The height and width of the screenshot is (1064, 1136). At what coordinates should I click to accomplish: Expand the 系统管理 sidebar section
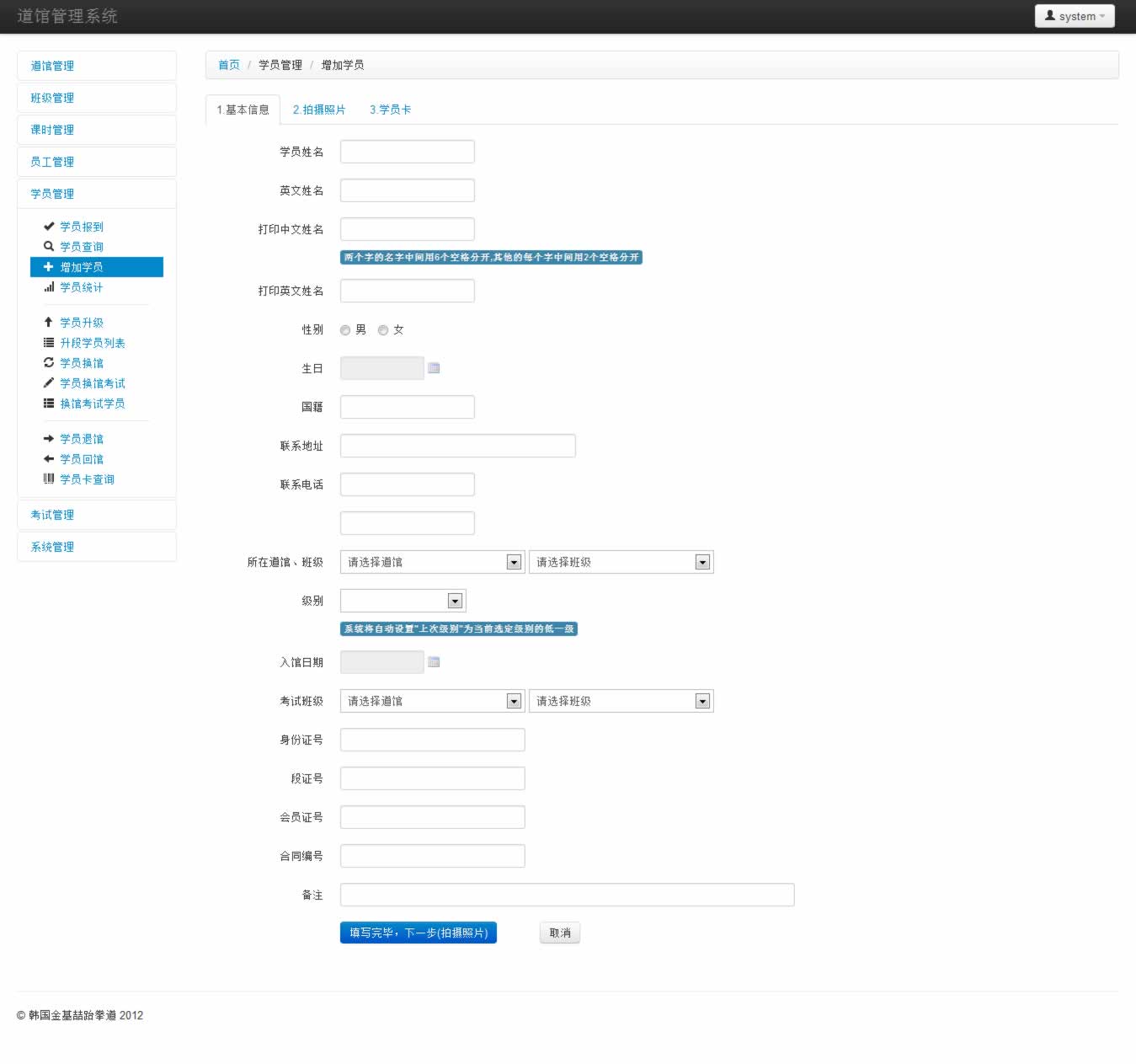pyautogui.click(x=97, y=547)
